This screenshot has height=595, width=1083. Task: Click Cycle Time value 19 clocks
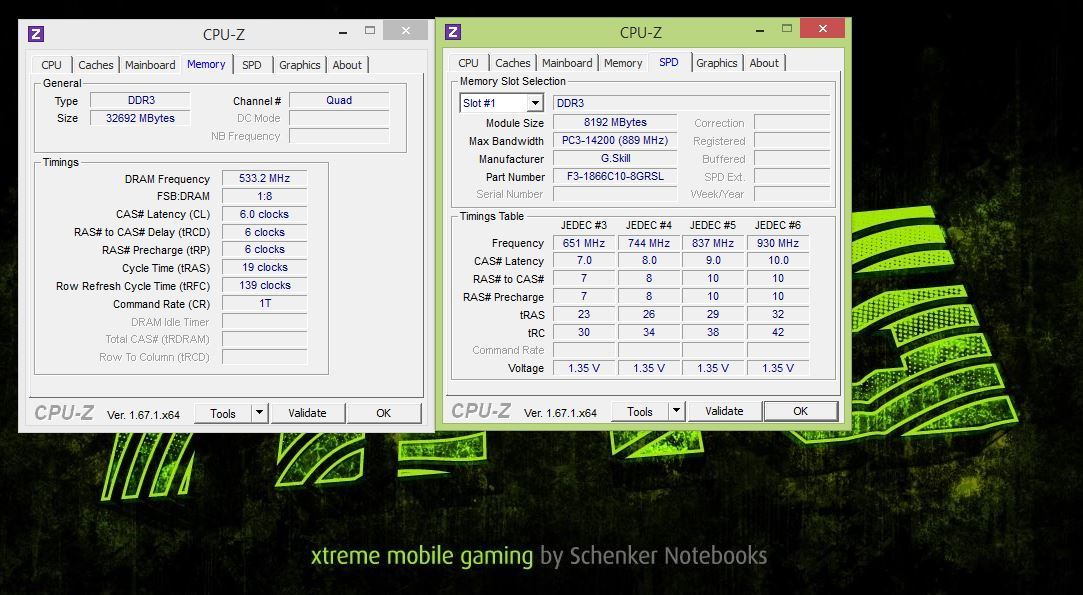(x=265, y=267)
